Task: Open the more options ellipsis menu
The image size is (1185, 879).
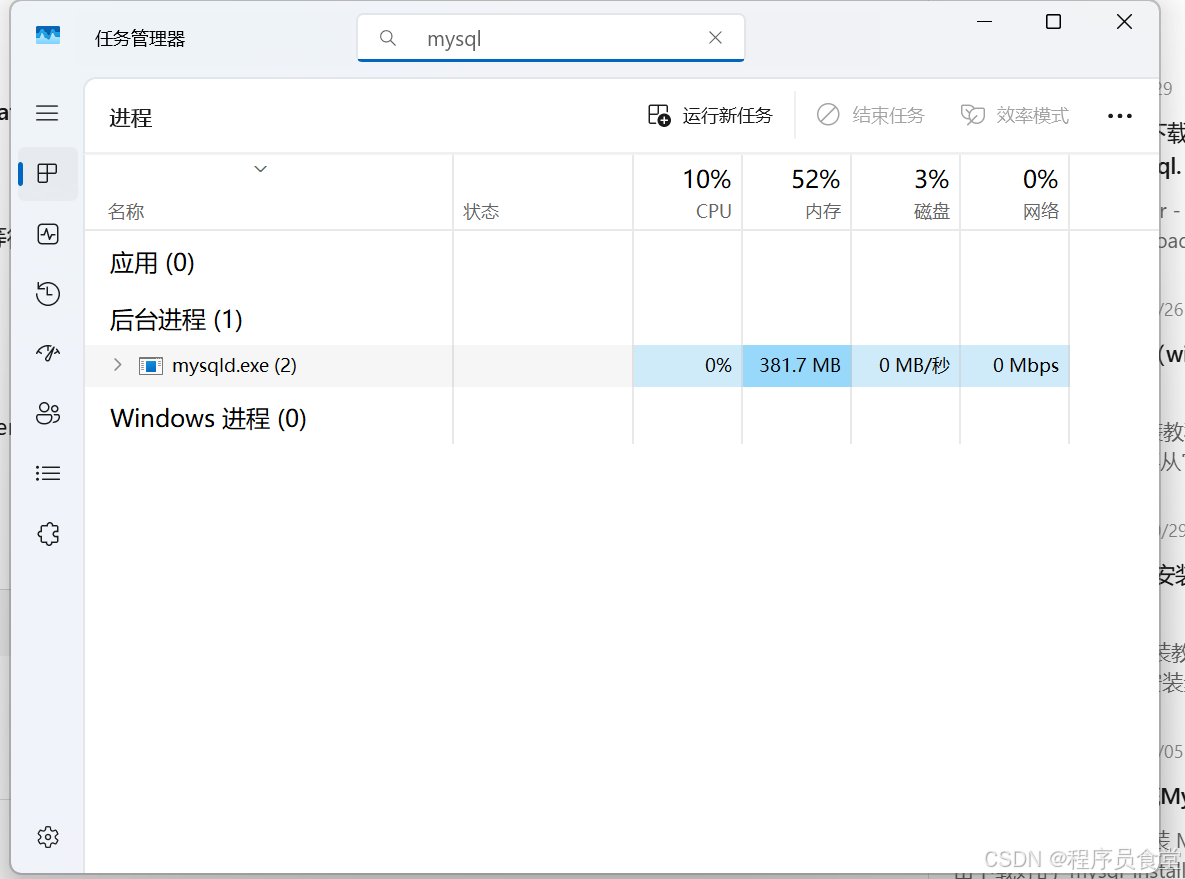Action: coord(1119,116)
